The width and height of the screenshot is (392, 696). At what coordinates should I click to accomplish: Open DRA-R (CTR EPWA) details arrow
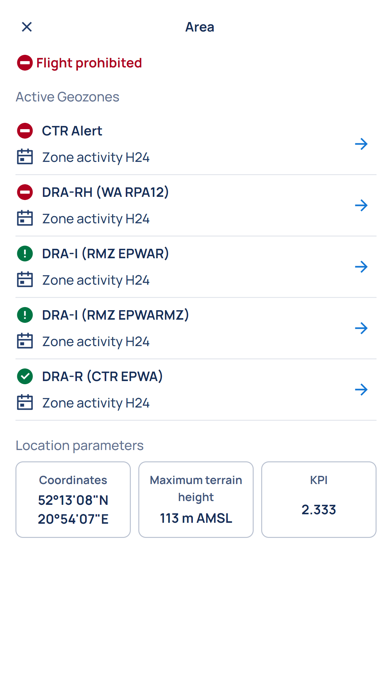(x=361, y=390)
